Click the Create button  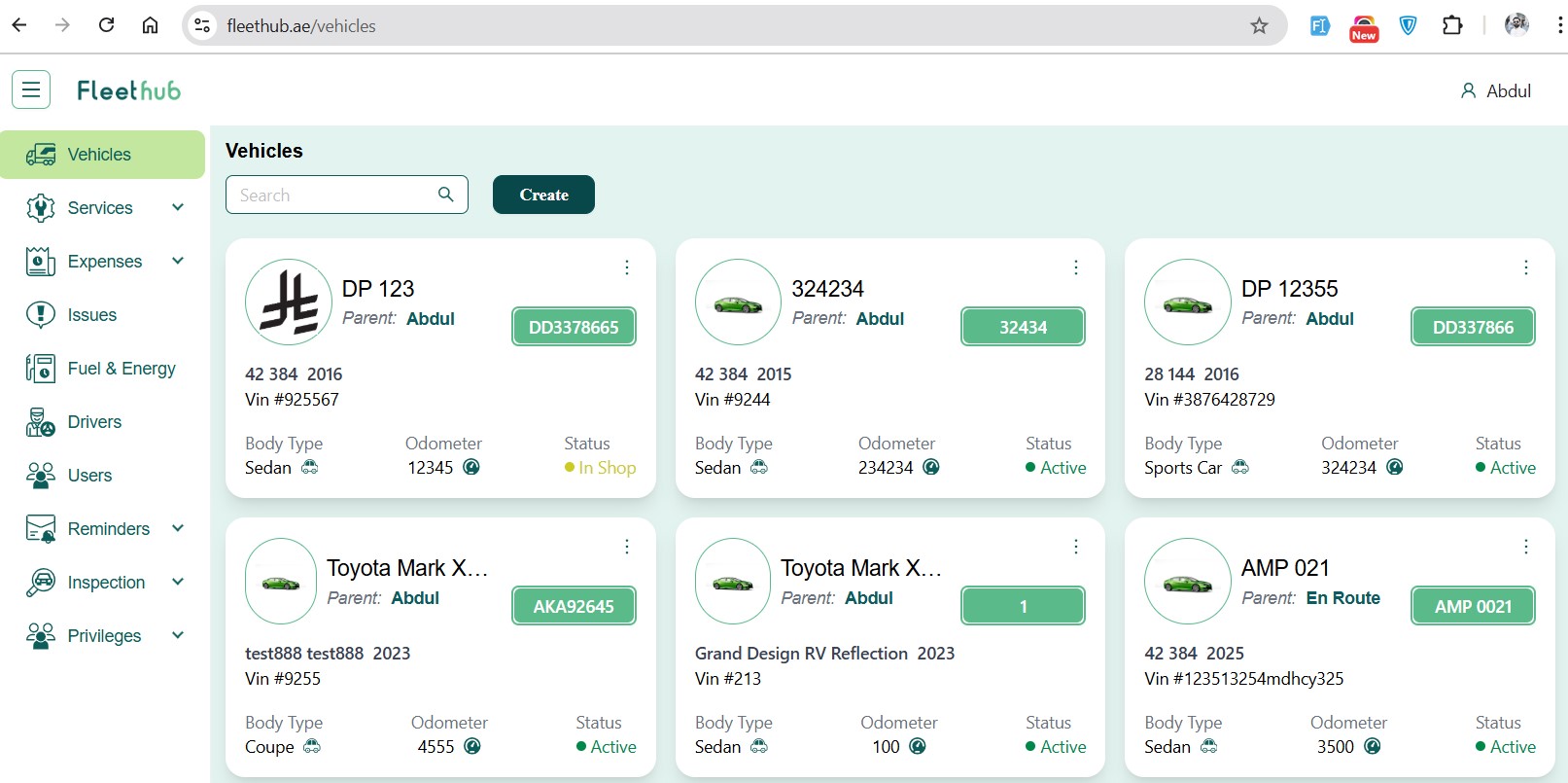(x=543, y=195)
